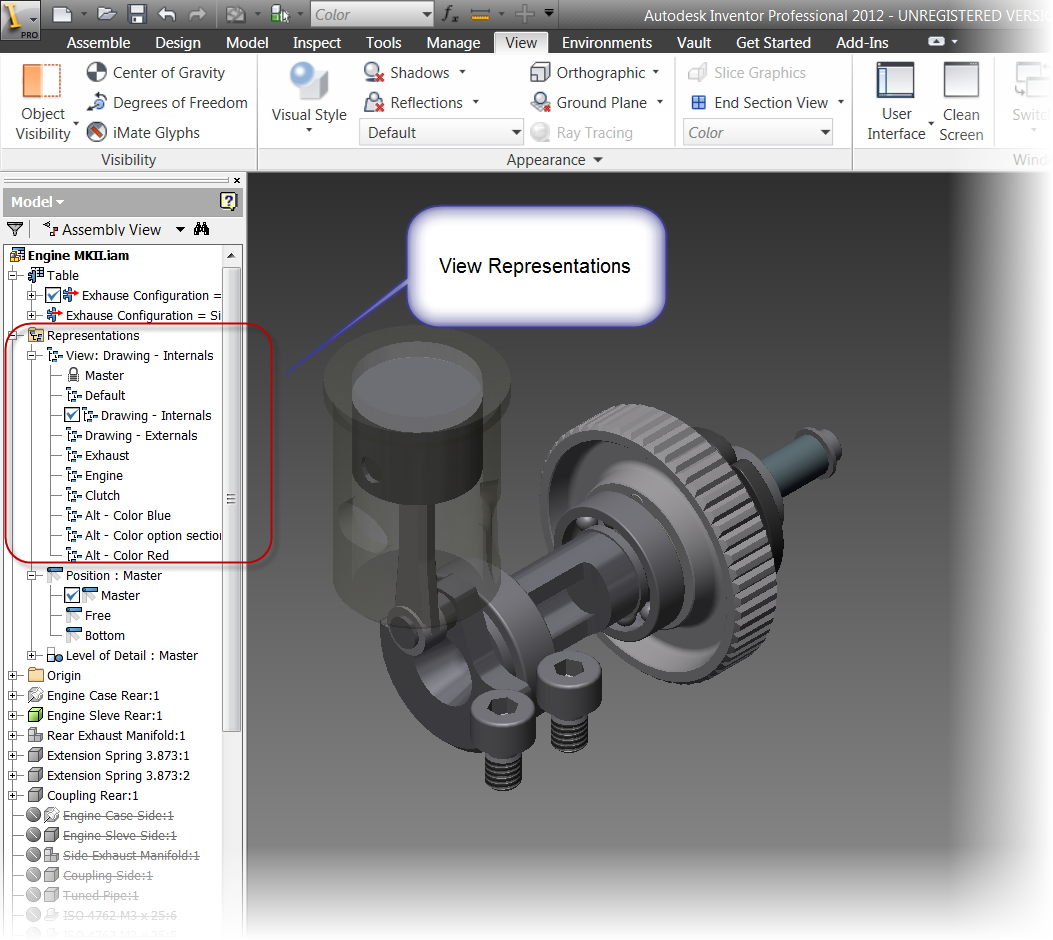Toggle suppression icon for Side Exhaust Manifold:1
1053x940 pixels.
point(34,855)
